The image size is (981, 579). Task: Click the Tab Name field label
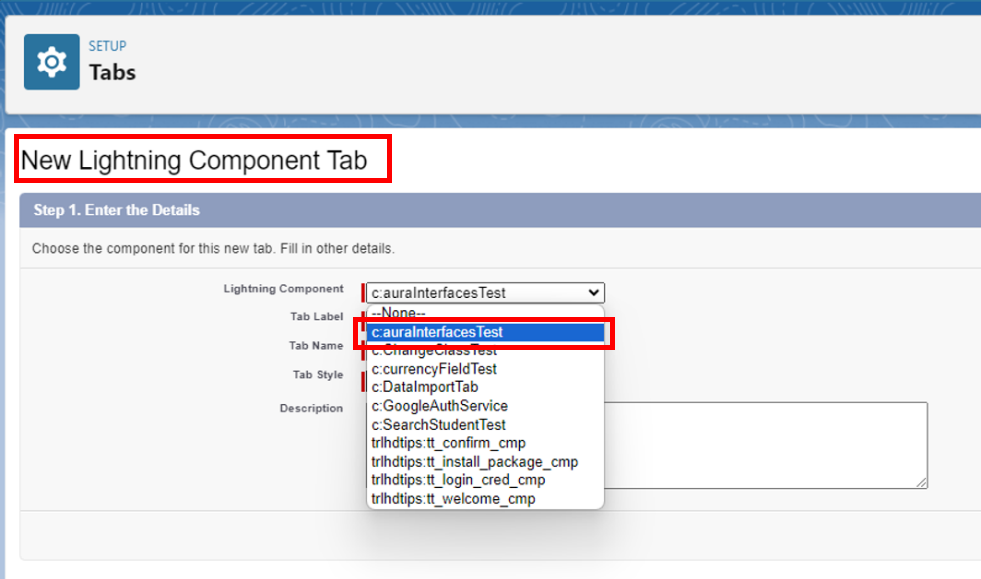pyautogui.click(x=316, y=346)
